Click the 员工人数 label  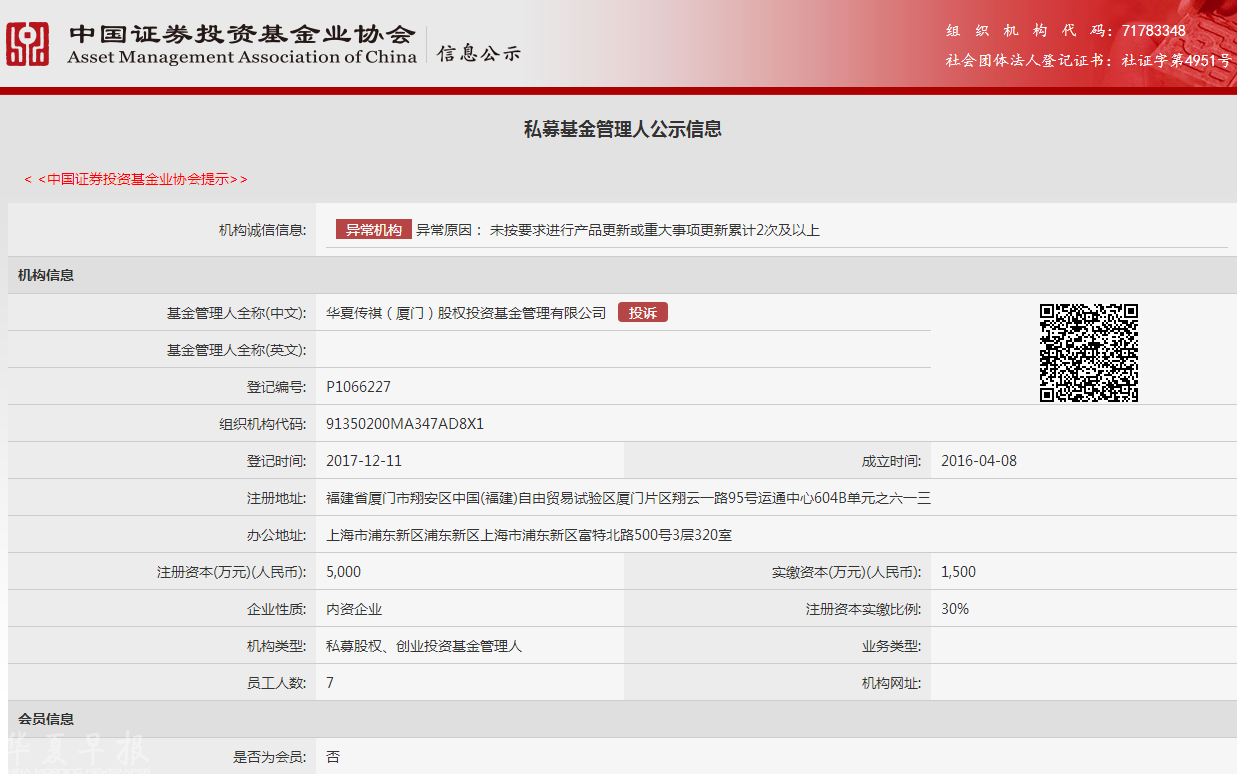[x=276, y=683]
